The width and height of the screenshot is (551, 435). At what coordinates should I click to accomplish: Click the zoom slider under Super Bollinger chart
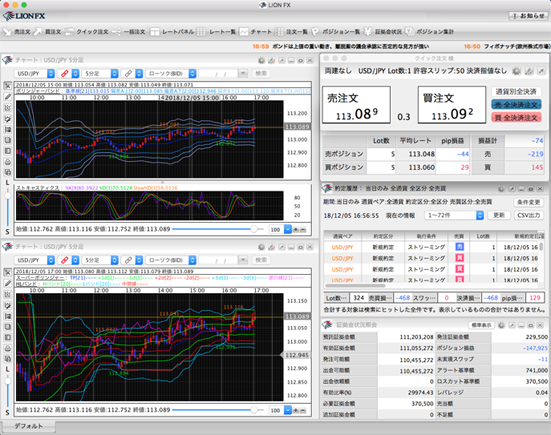click(218, 410)
